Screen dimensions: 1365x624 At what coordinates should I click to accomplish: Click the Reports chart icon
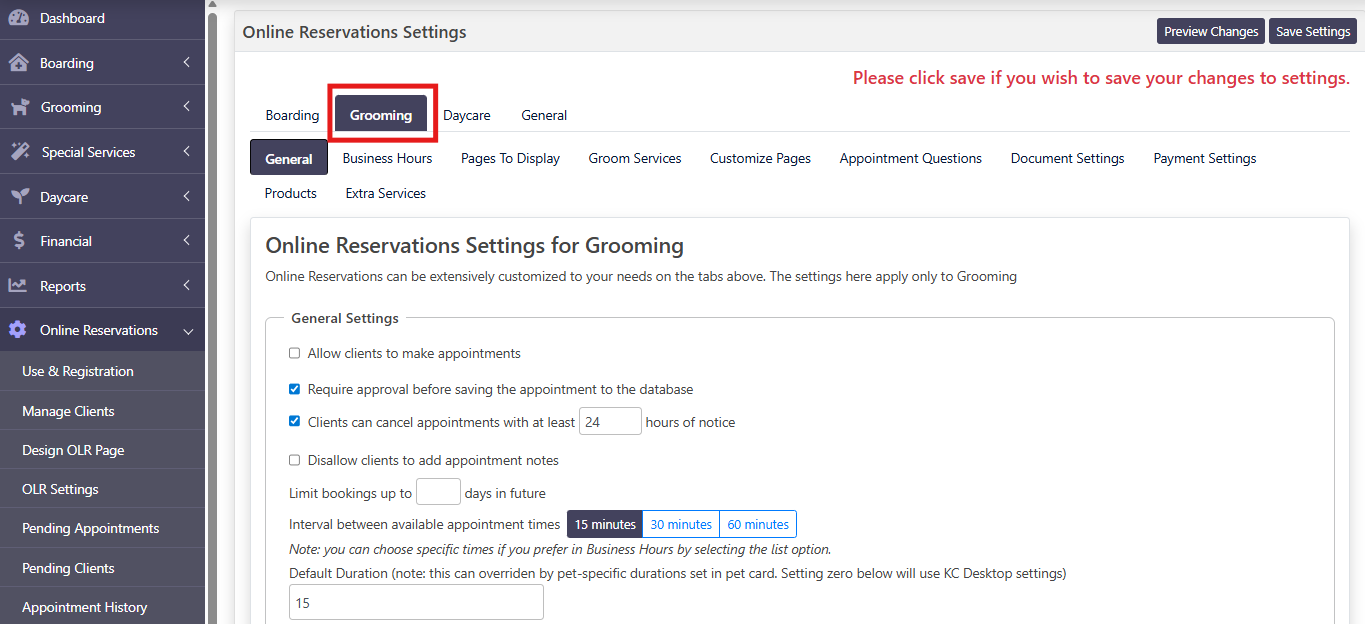click(x=18, y=286)
